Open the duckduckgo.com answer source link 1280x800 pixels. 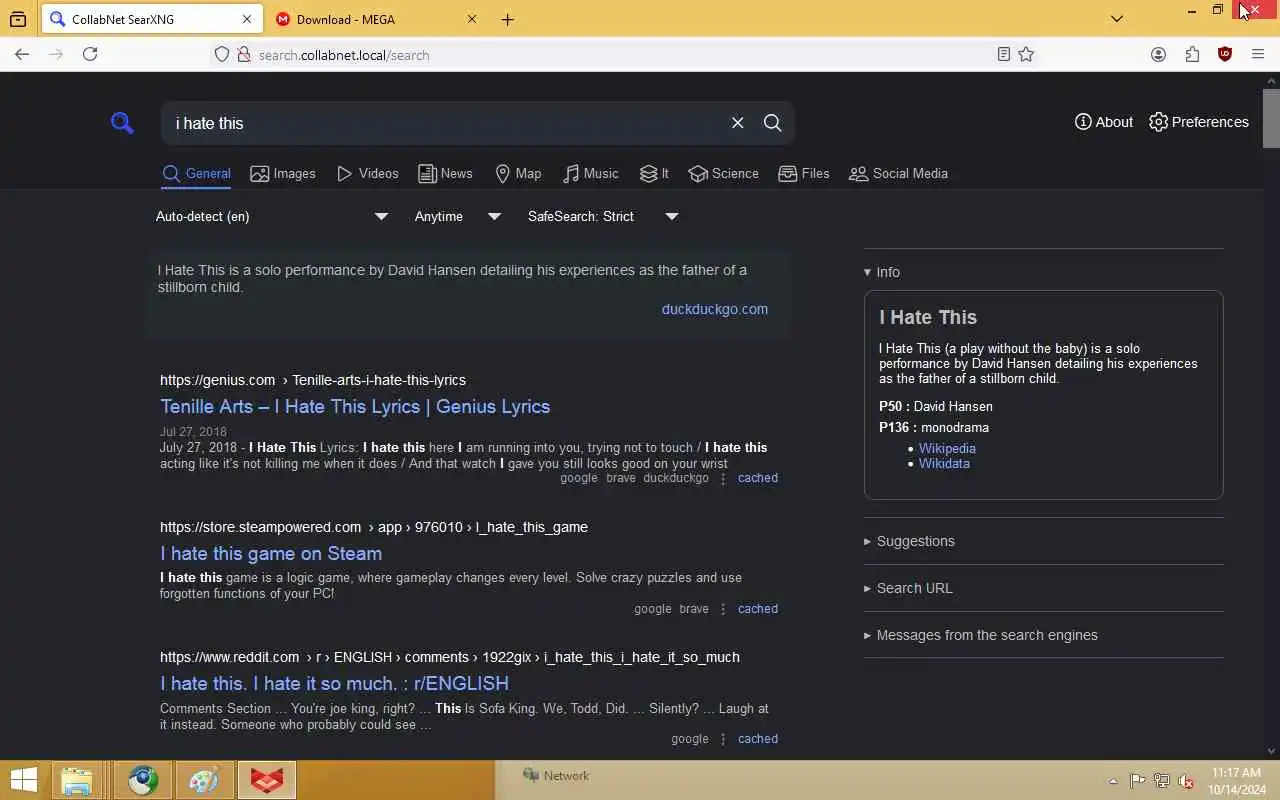pos(715,309)
